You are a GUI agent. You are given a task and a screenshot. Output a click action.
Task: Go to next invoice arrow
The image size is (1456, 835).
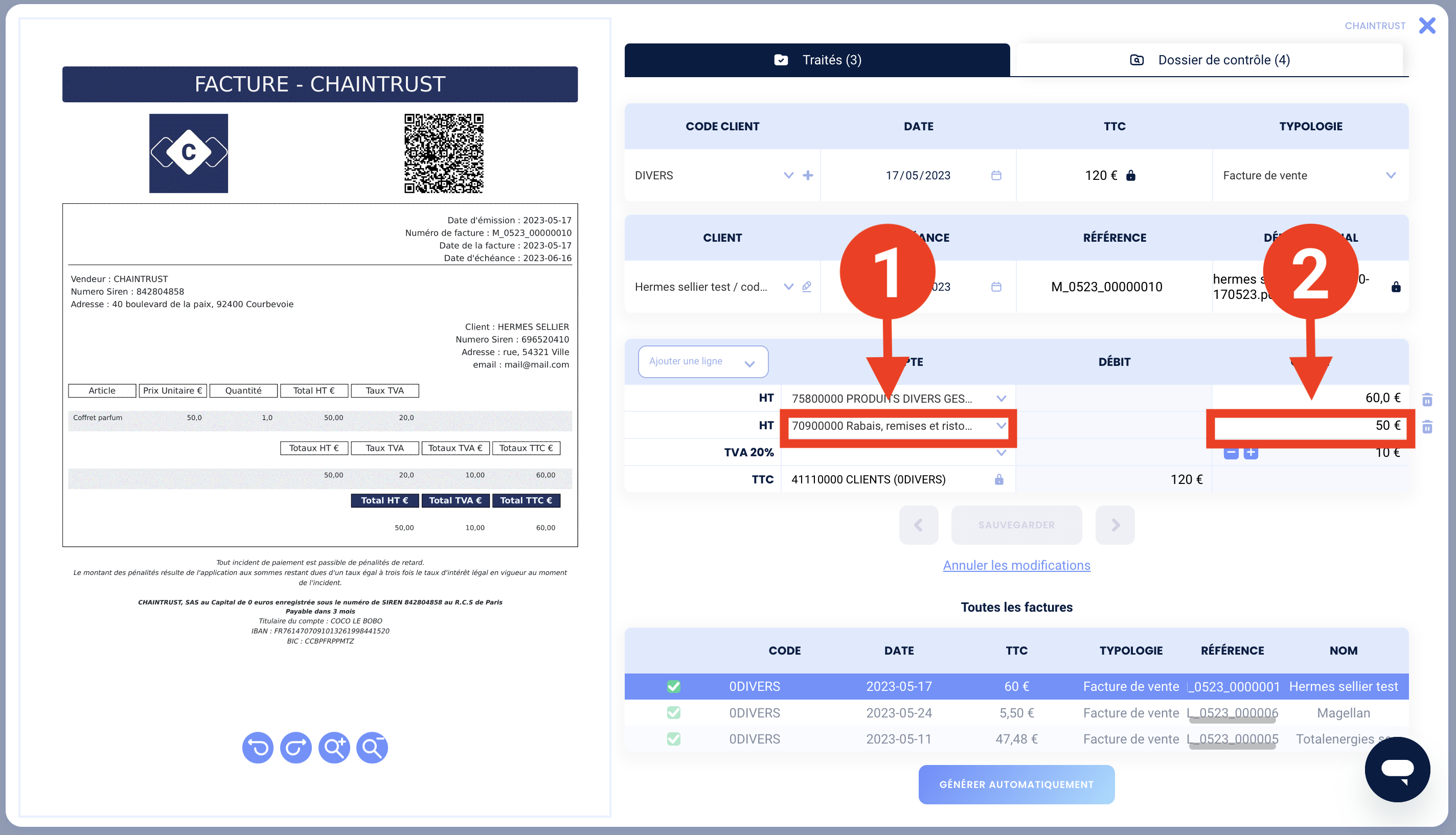point(1115,525)
